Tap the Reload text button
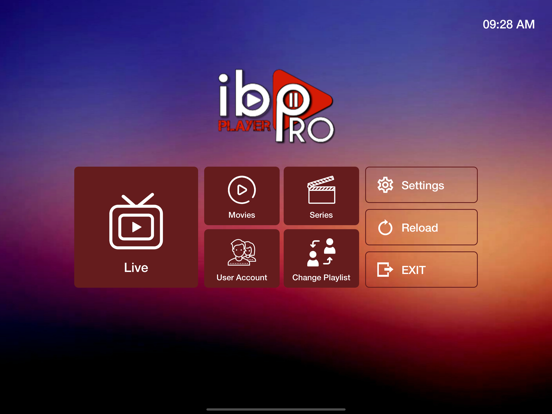Image resolution: width=552 pixels, height=414 pixels. 420,228
